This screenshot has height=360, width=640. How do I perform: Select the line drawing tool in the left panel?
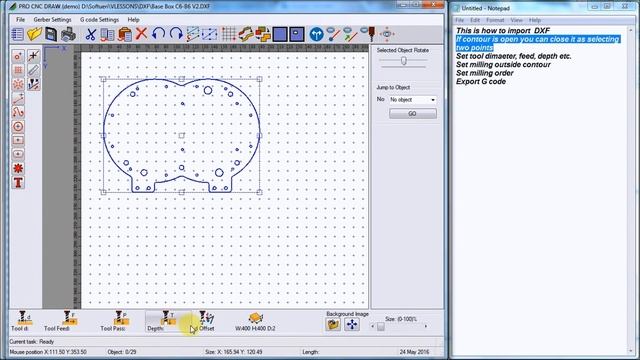[x=18, y=98]
